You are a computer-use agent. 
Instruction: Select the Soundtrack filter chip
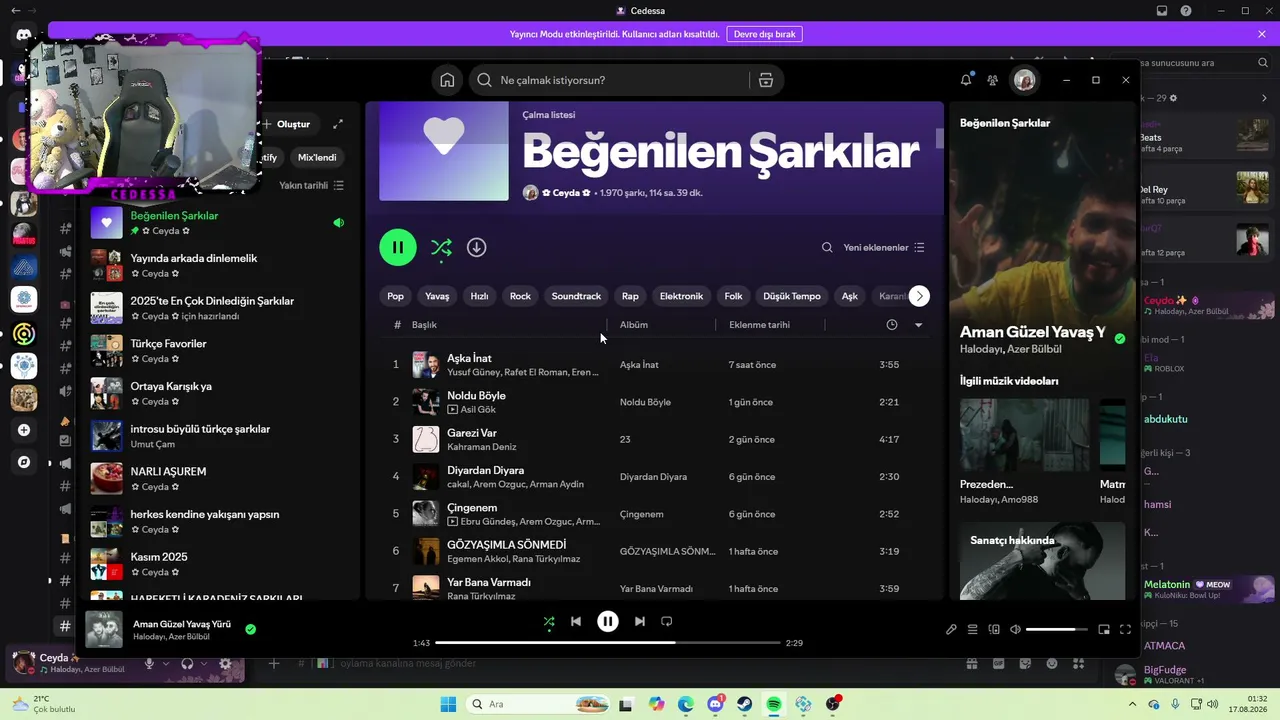(576, 296)
